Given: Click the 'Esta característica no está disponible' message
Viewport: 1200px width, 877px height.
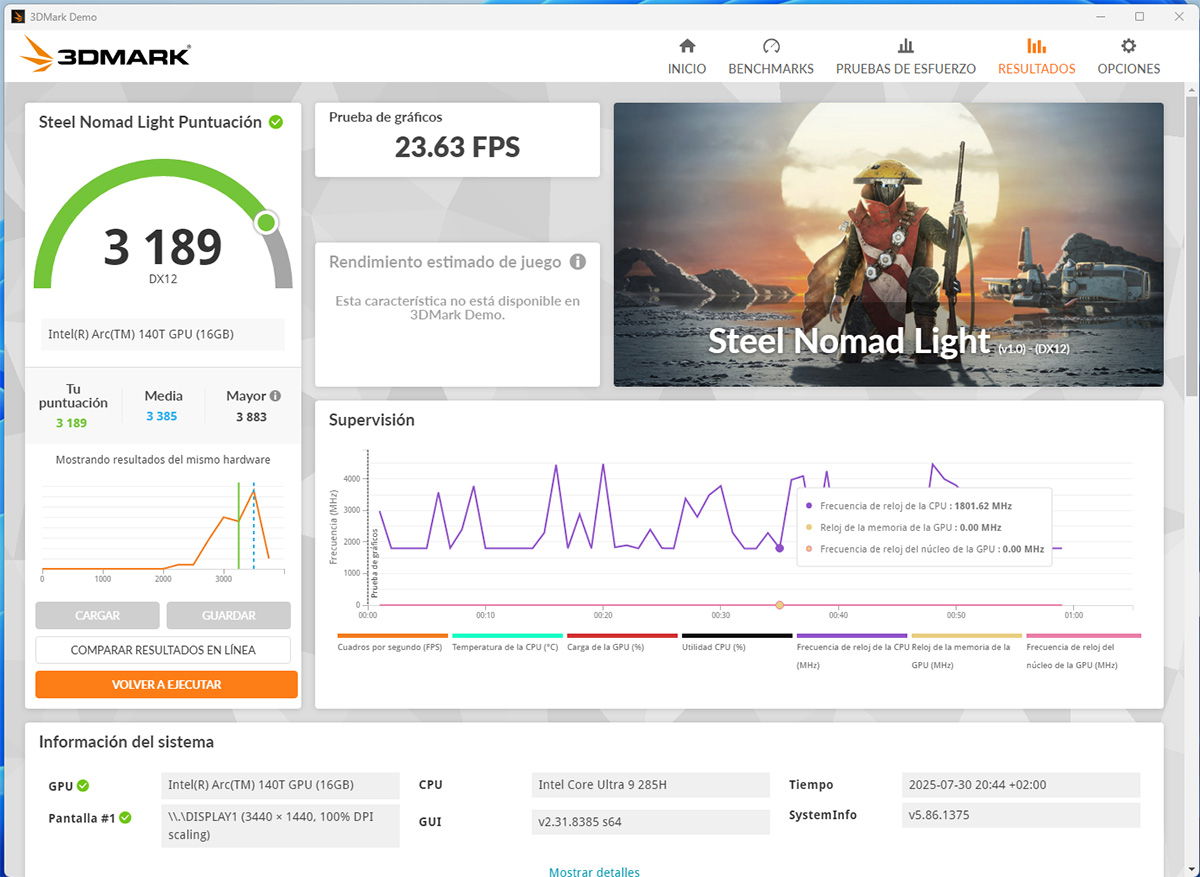Looking at the screenshot, I should pos(457,307).
